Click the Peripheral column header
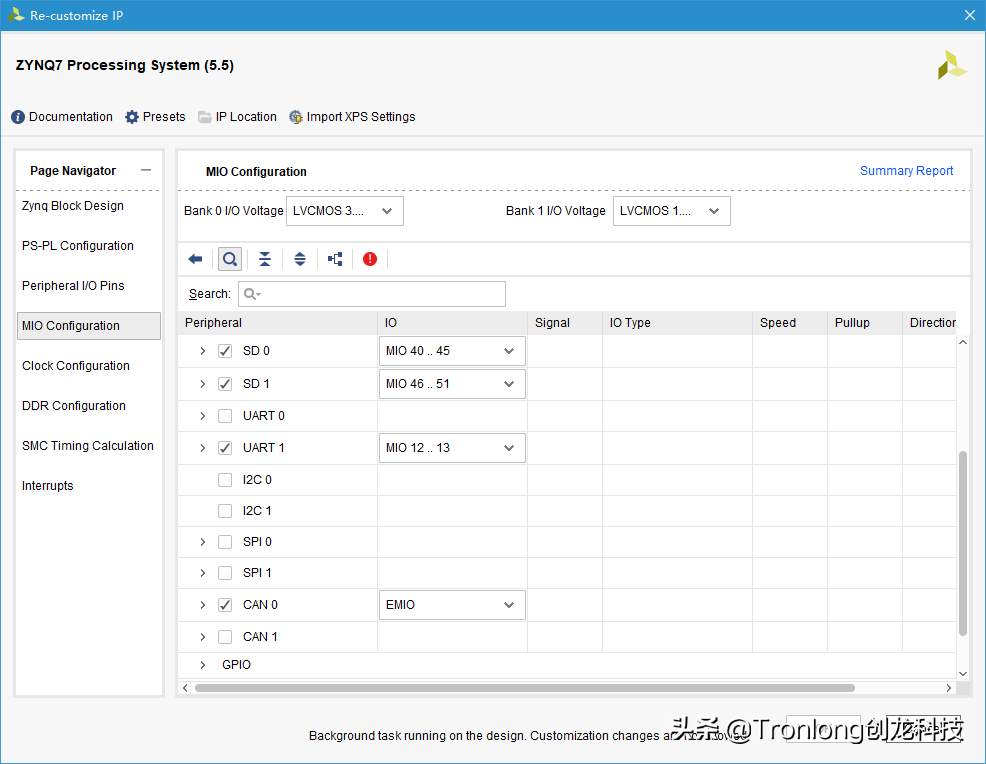 pos(278,323)
